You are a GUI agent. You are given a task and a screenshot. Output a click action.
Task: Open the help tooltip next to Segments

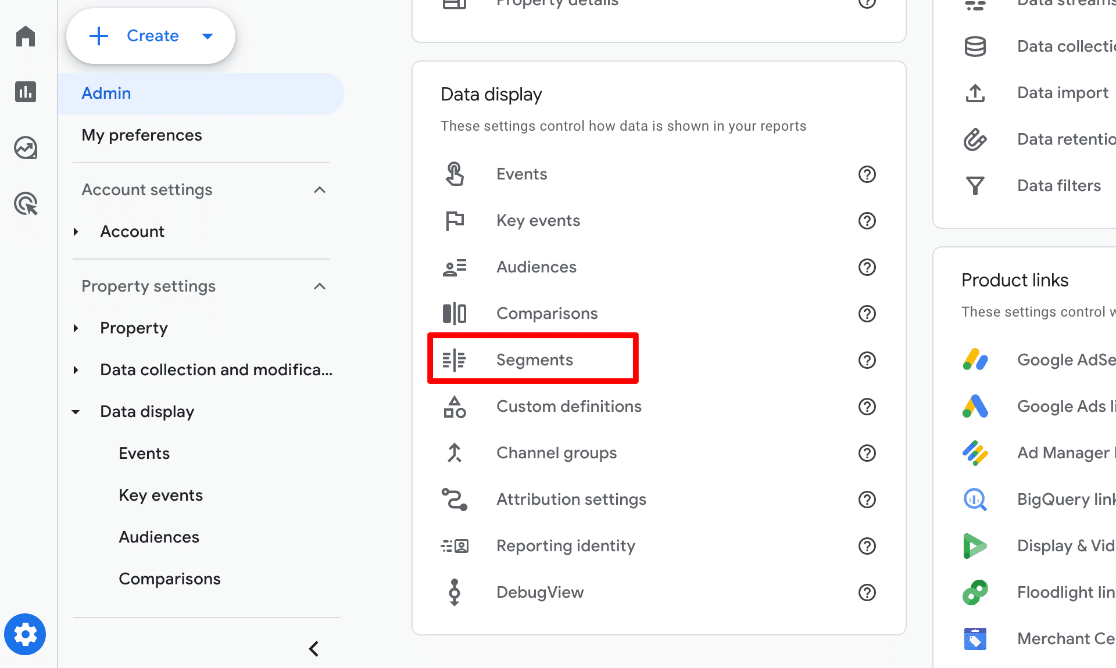pyautogui.click(x=867, y=360)
